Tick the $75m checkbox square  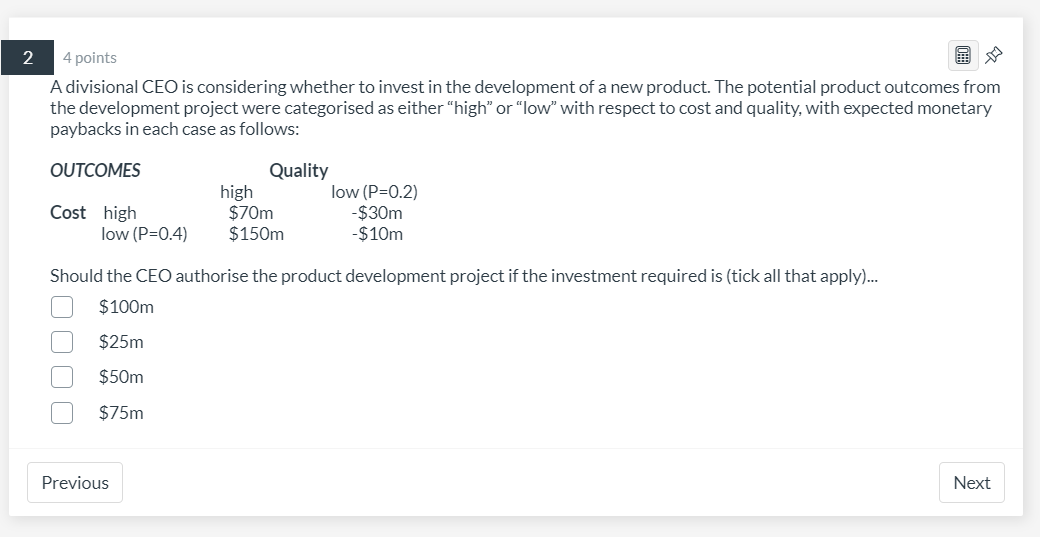pyautogui.click(x=62, y=413)
